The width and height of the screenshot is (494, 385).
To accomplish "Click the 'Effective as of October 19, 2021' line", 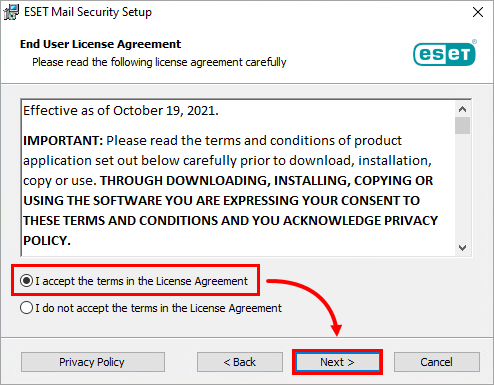I will pyautogui.click(x=121, y=111).
